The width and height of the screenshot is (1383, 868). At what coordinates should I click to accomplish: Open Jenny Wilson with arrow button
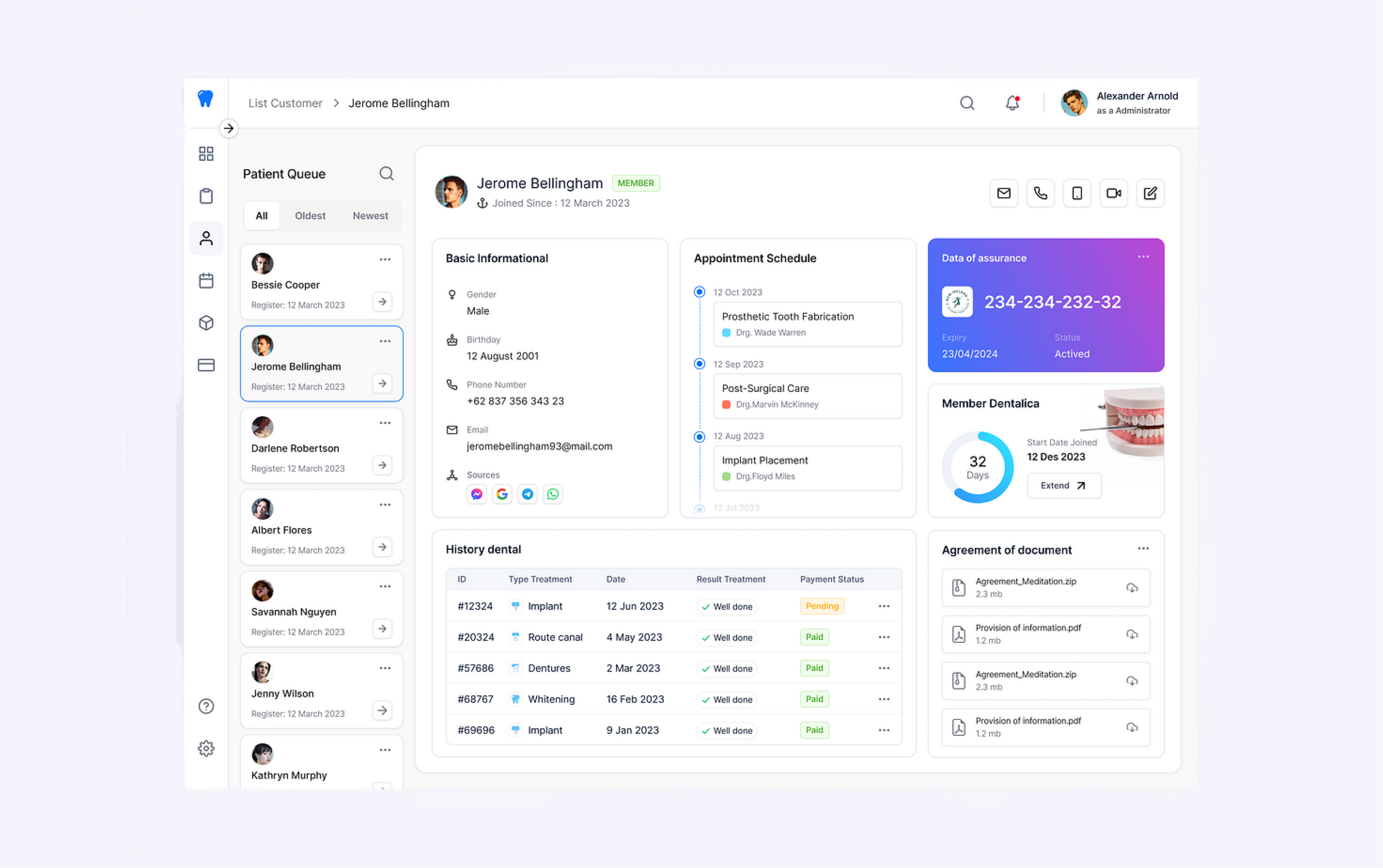[x=382, y=710]
